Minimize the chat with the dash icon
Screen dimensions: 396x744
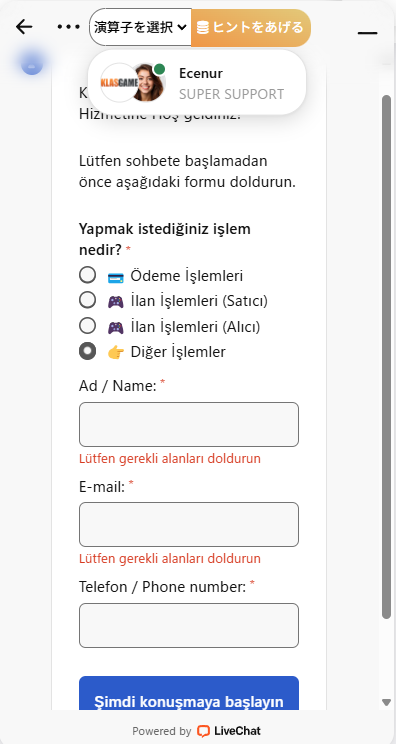point(368,33)
